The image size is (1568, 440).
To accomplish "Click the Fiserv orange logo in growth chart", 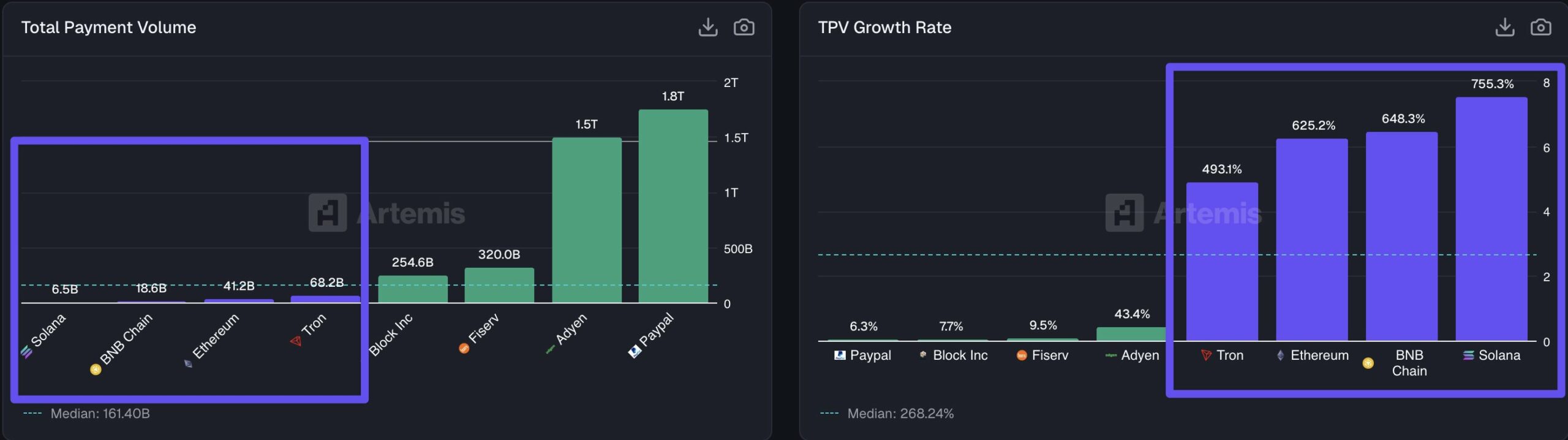I will pos(1021,355).
